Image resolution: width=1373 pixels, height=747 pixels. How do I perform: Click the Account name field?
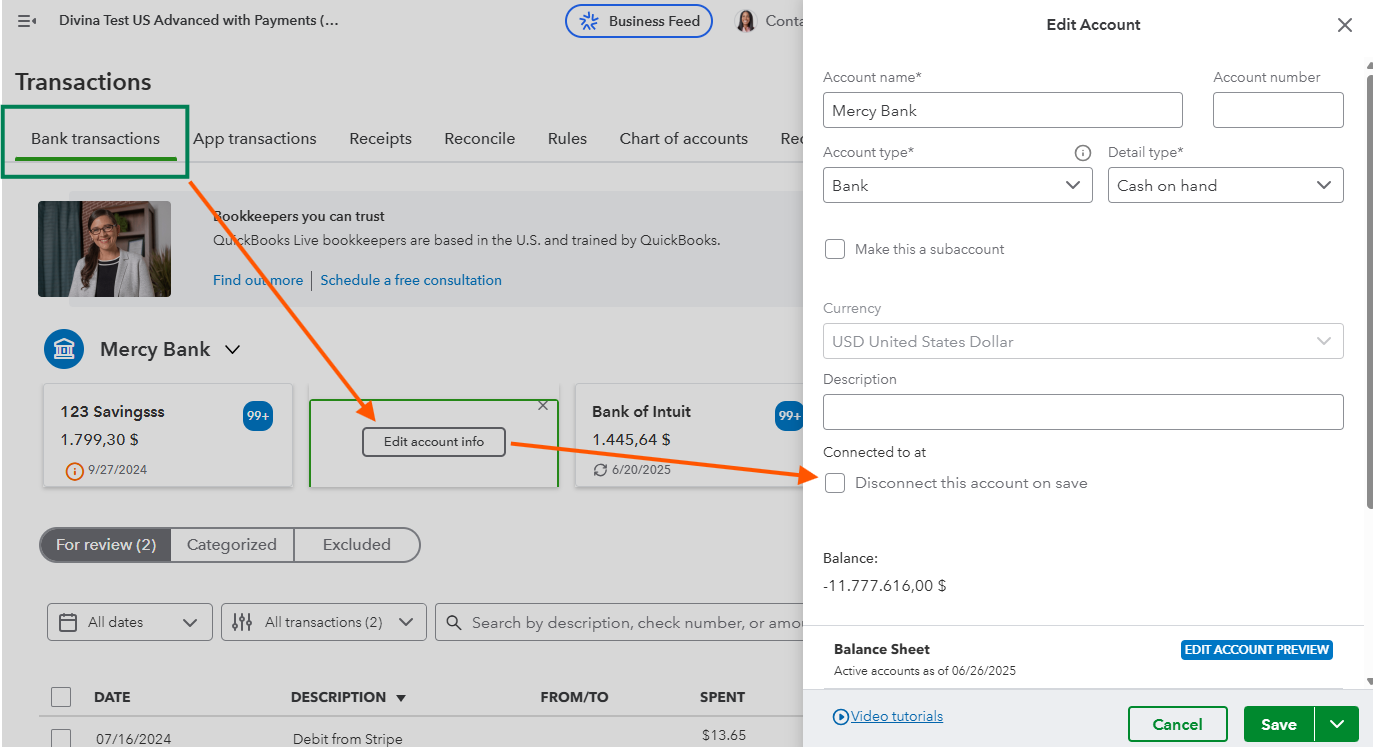click(1003, 110)
